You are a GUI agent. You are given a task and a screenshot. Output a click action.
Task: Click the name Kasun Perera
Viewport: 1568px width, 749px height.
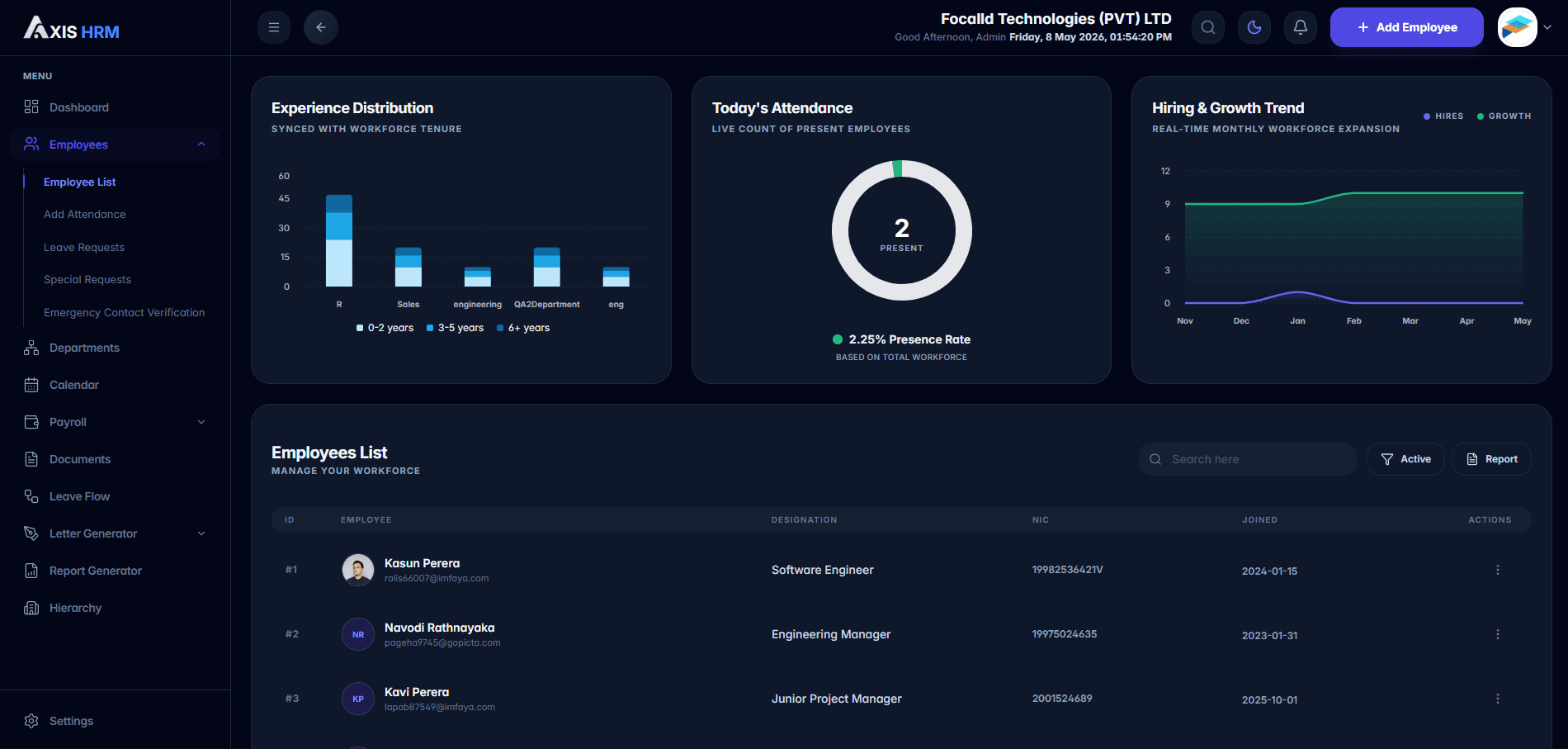422,563
